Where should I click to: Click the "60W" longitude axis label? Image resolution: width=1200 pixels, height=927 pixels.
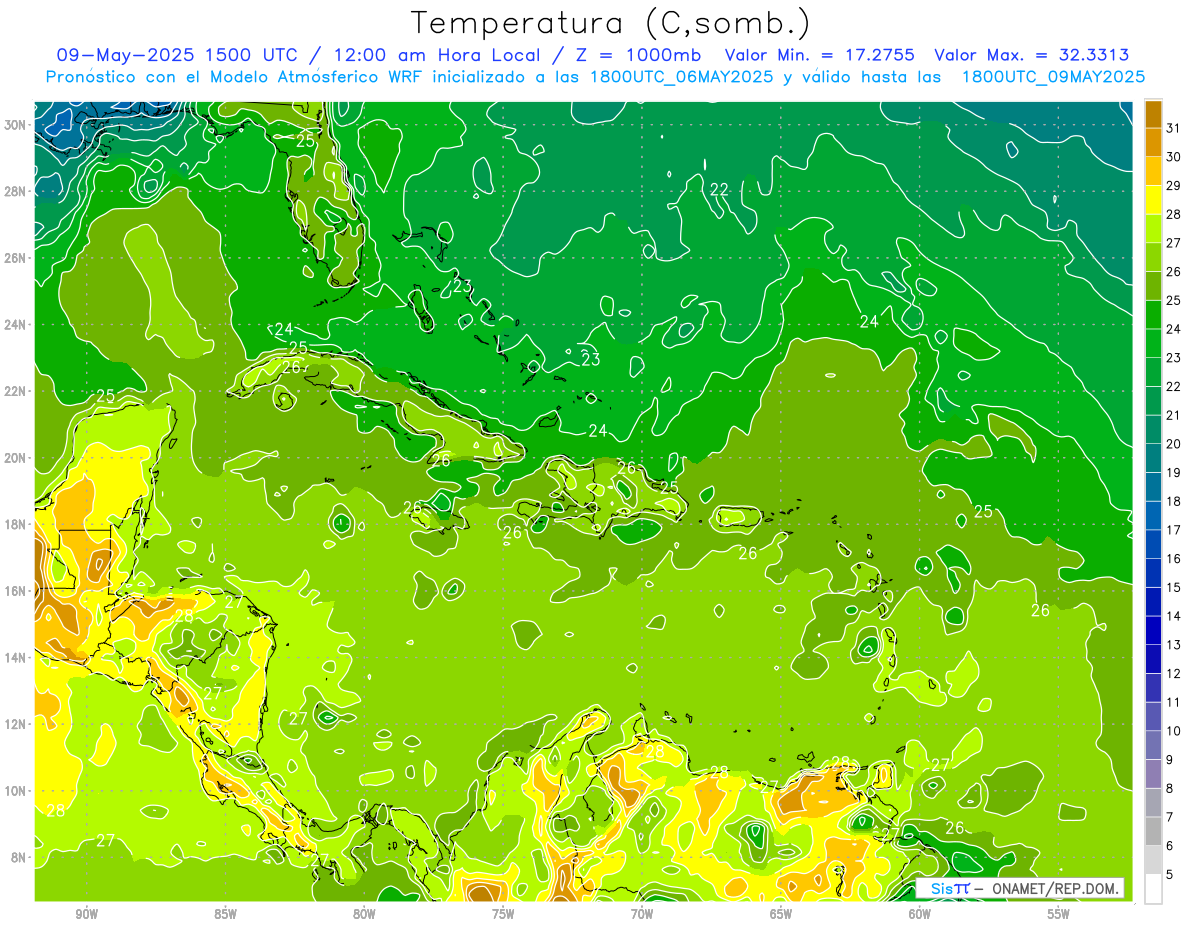coord(920,914)
